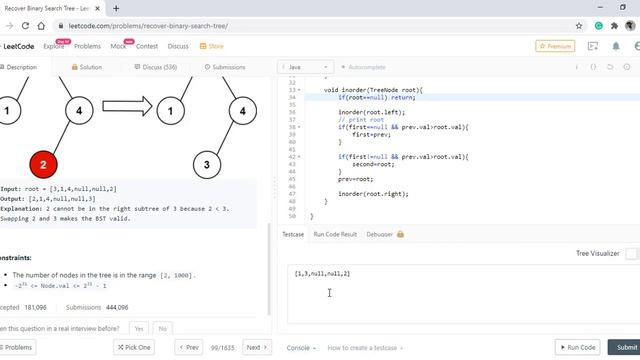This screenshot has width=640, height=360.
Task: Open the browser extensions puzzle icon
Action: point(614,26)
